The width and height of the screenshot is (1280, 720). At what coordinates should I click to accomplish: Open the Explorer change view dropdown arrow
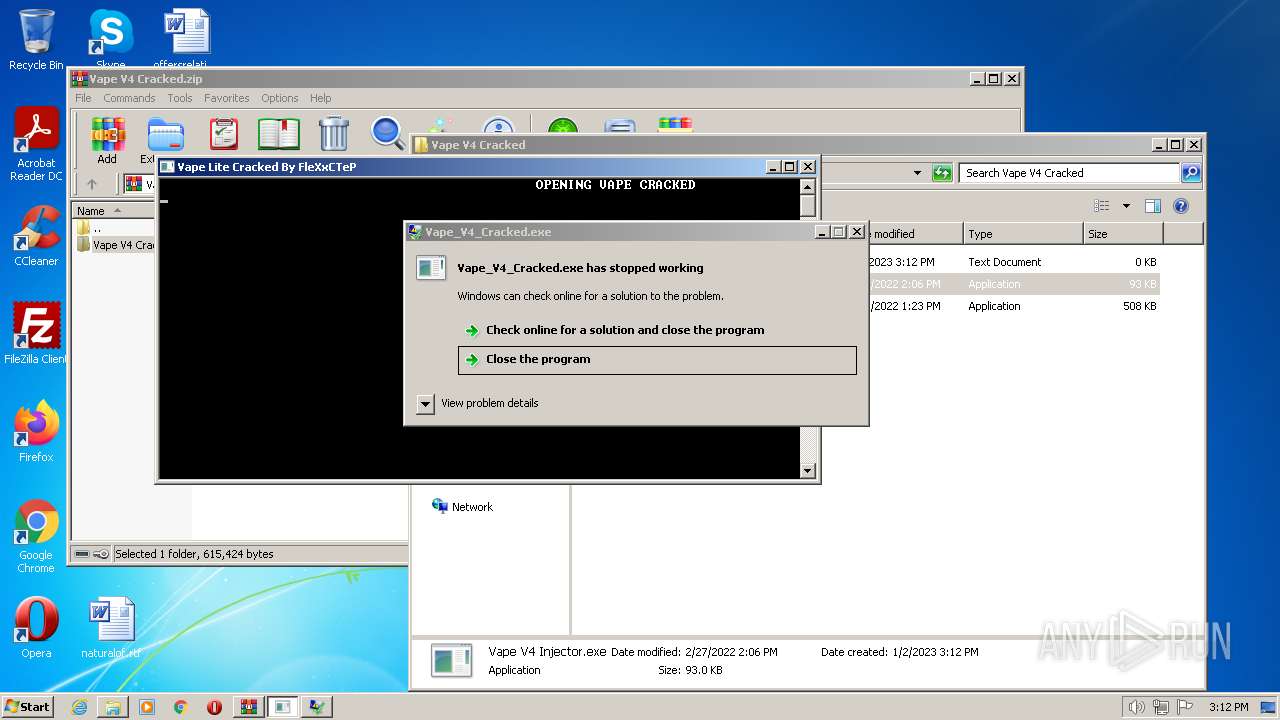(x=1126, y=206)
